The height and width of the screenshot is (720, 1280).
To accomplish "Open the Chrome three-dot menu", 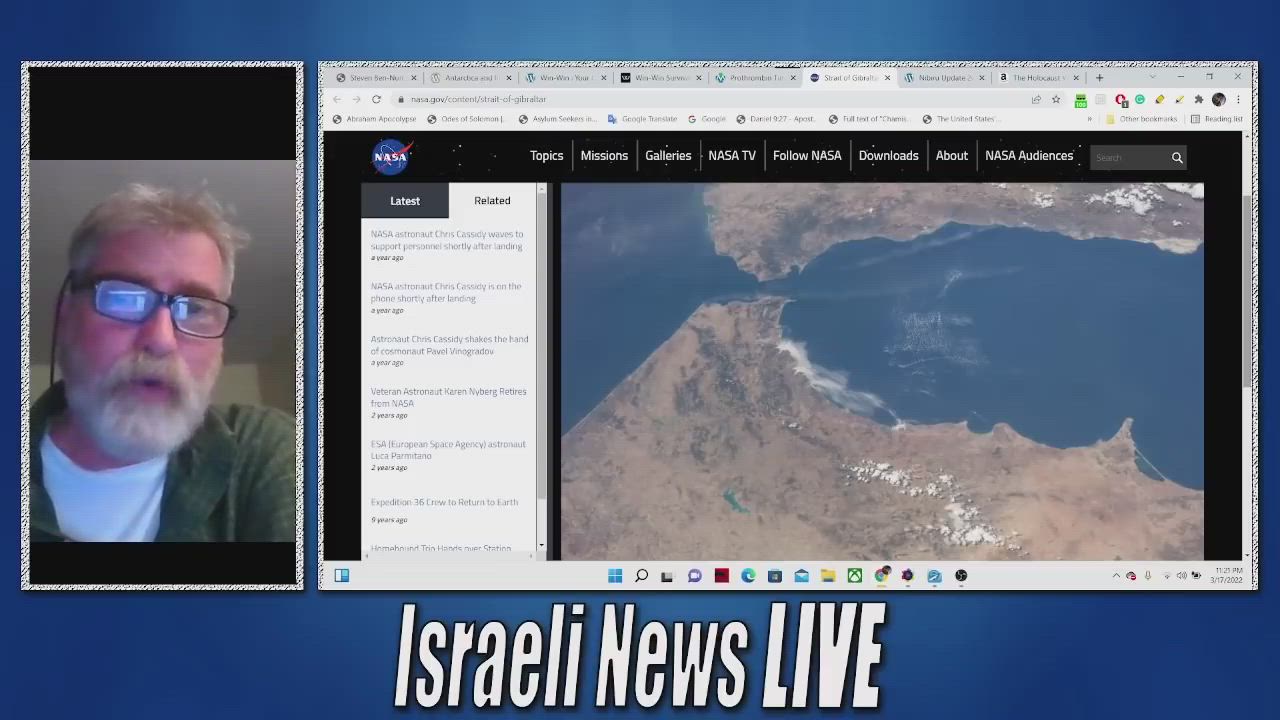I will 1238,99.
